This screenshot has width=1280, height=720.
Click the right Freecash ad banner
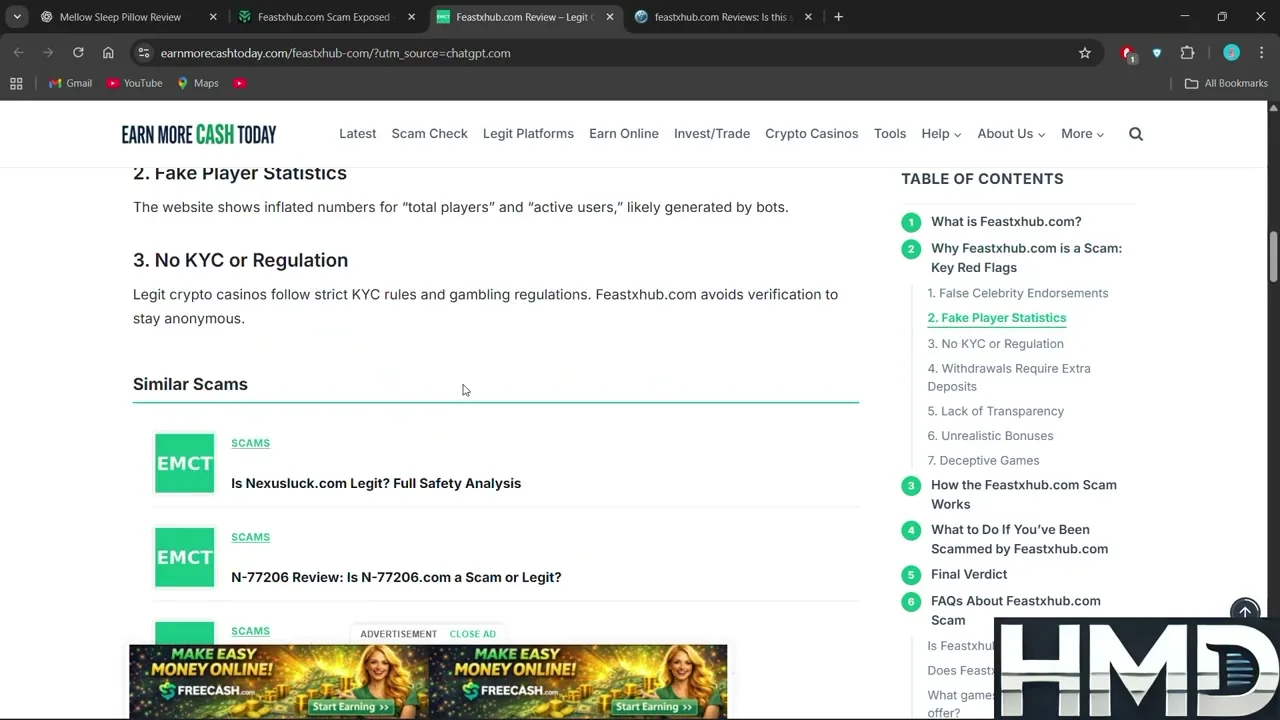[578, 681]
